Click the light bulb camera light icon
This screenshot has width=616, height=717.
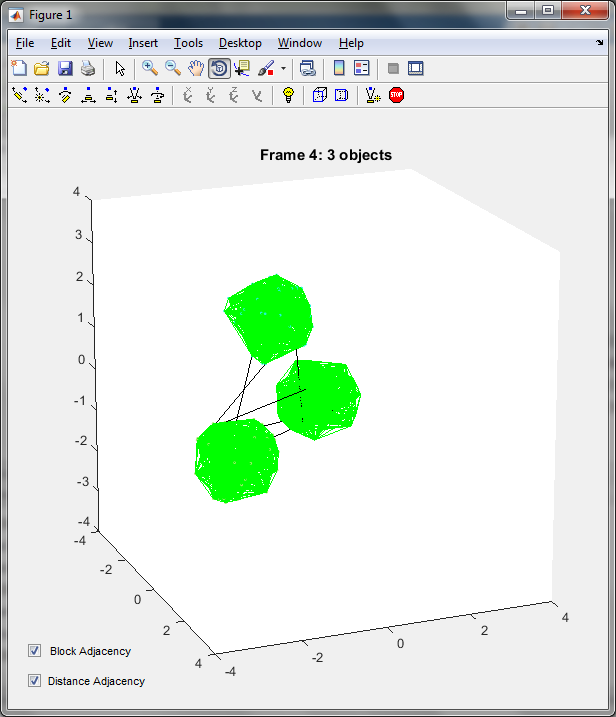tap(288, 95)
